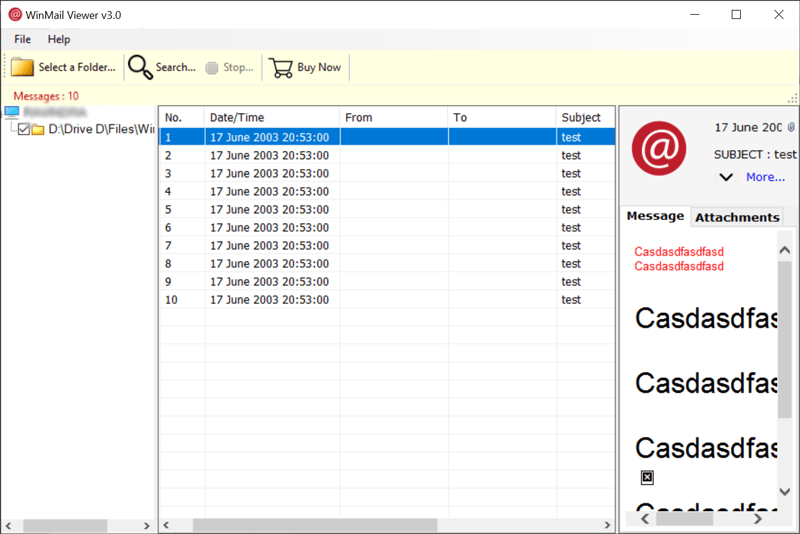
Task: Select message row number 8
Action: pyautogui.click(x=387, y=264)
